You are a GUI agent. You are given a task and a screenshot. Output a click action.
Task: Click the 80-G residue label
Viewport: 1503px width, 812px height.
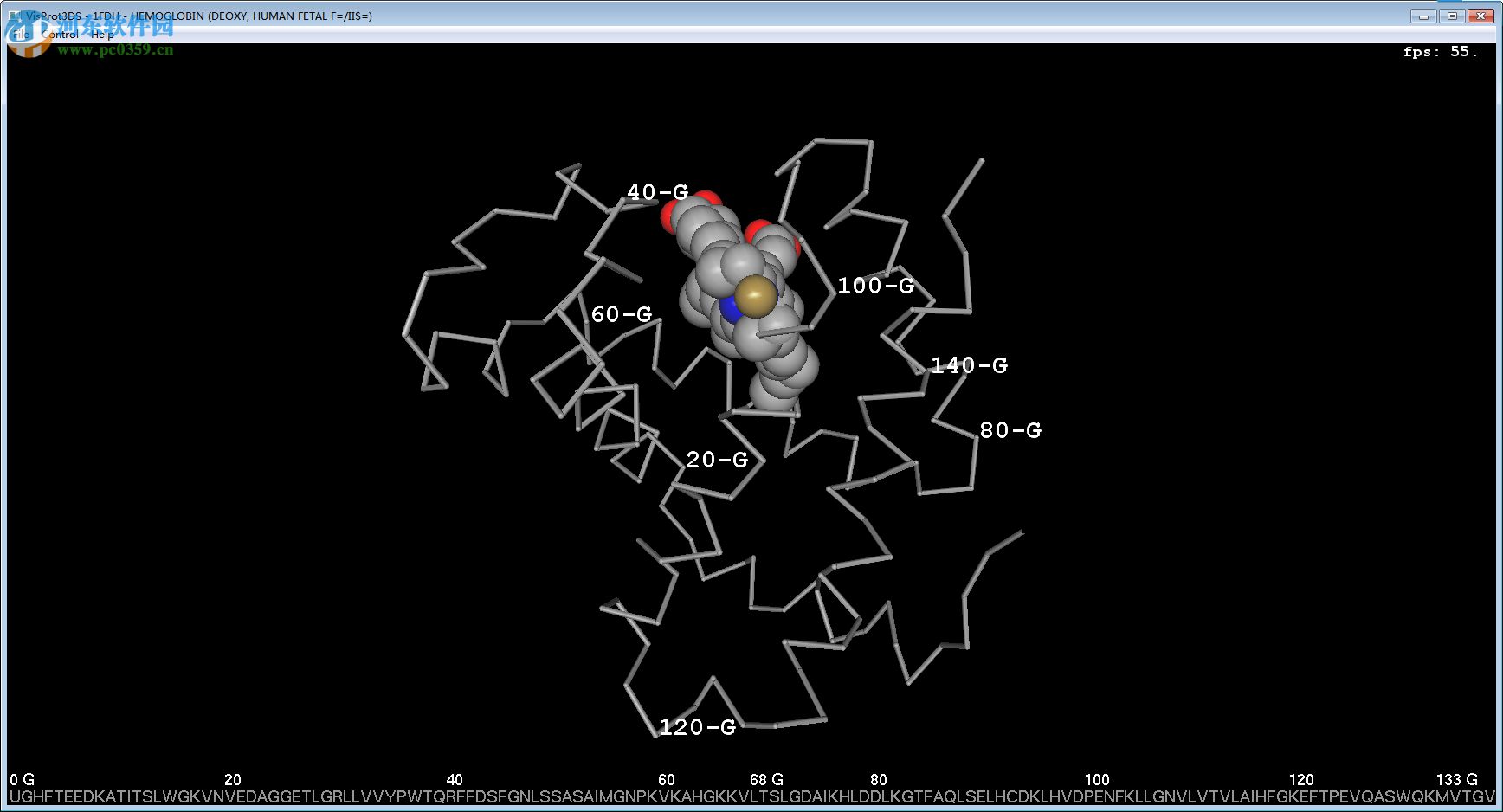(x=1010, y=430)
